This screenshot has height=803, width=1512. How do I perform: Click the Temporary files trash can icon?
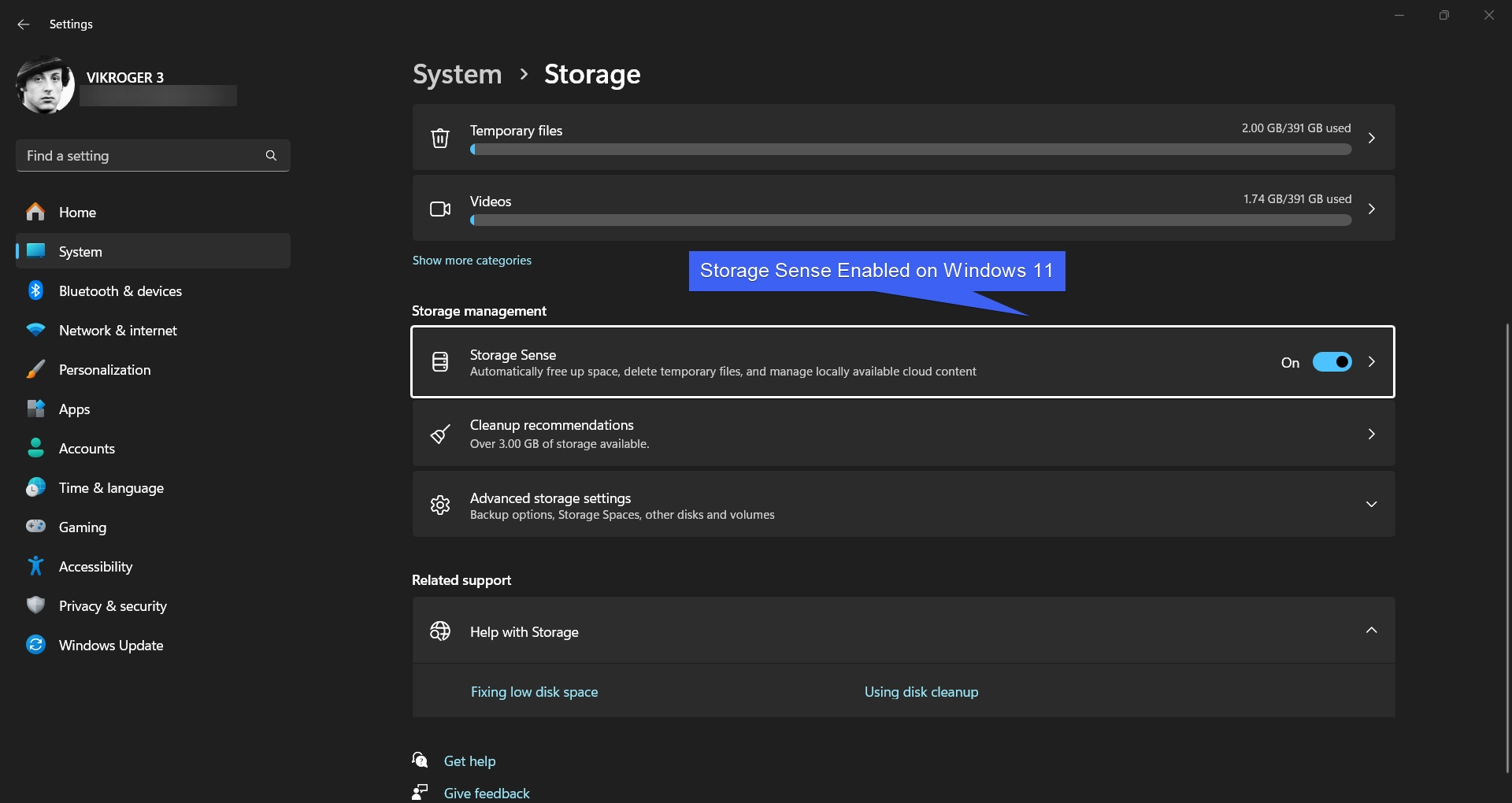point(440,138)
